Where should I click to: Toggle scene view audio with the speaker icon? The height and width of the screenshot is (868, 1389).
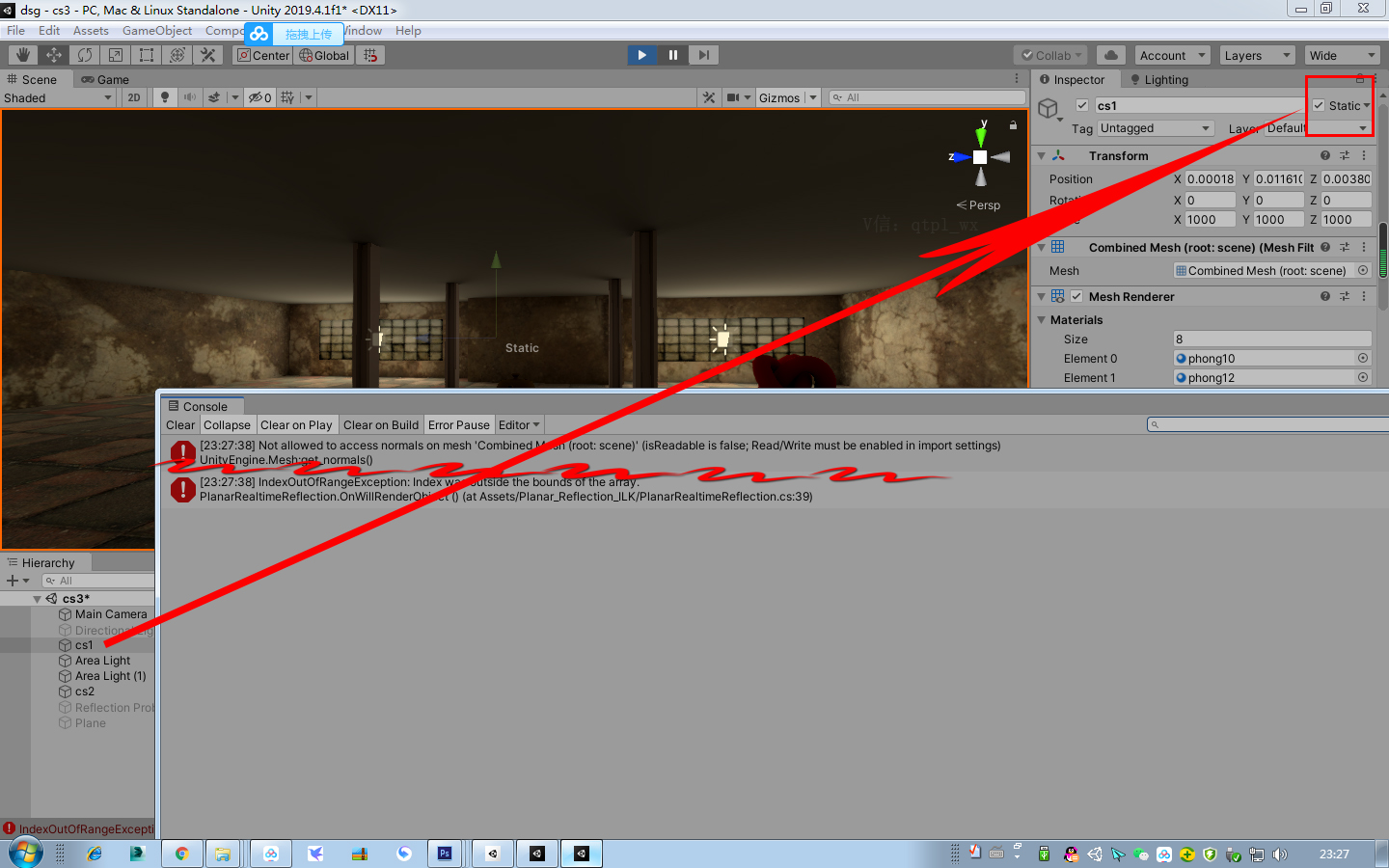[187, 97]
